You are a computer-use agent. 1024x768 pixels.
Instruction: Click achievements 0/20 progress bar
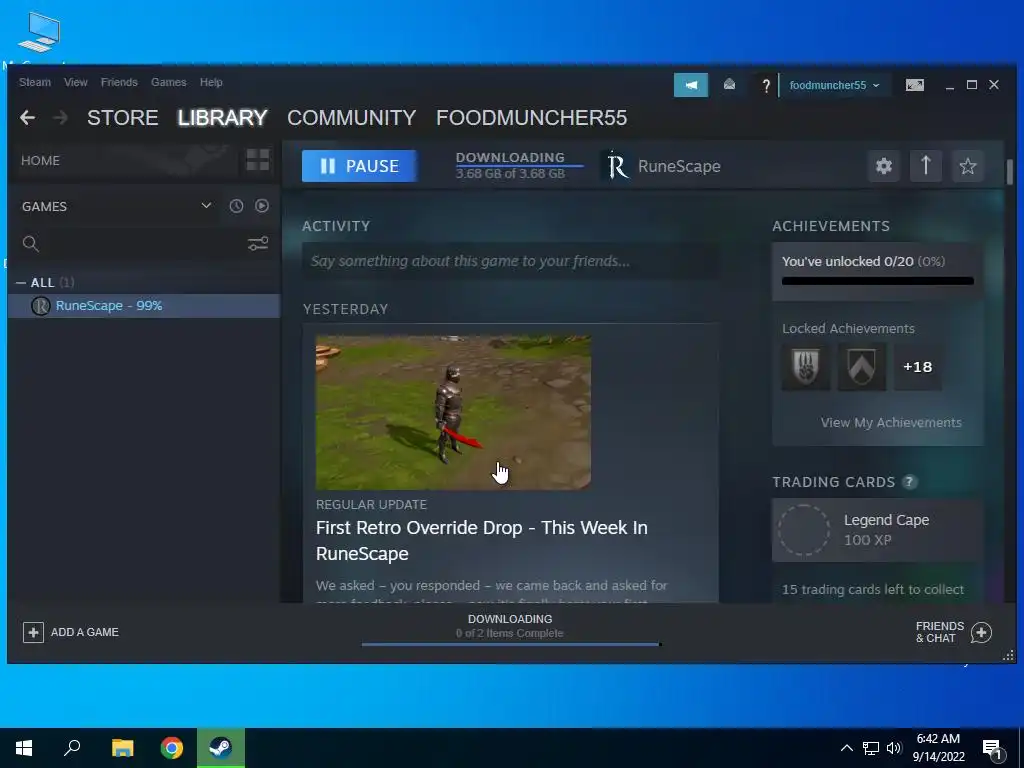pos(878,281)
